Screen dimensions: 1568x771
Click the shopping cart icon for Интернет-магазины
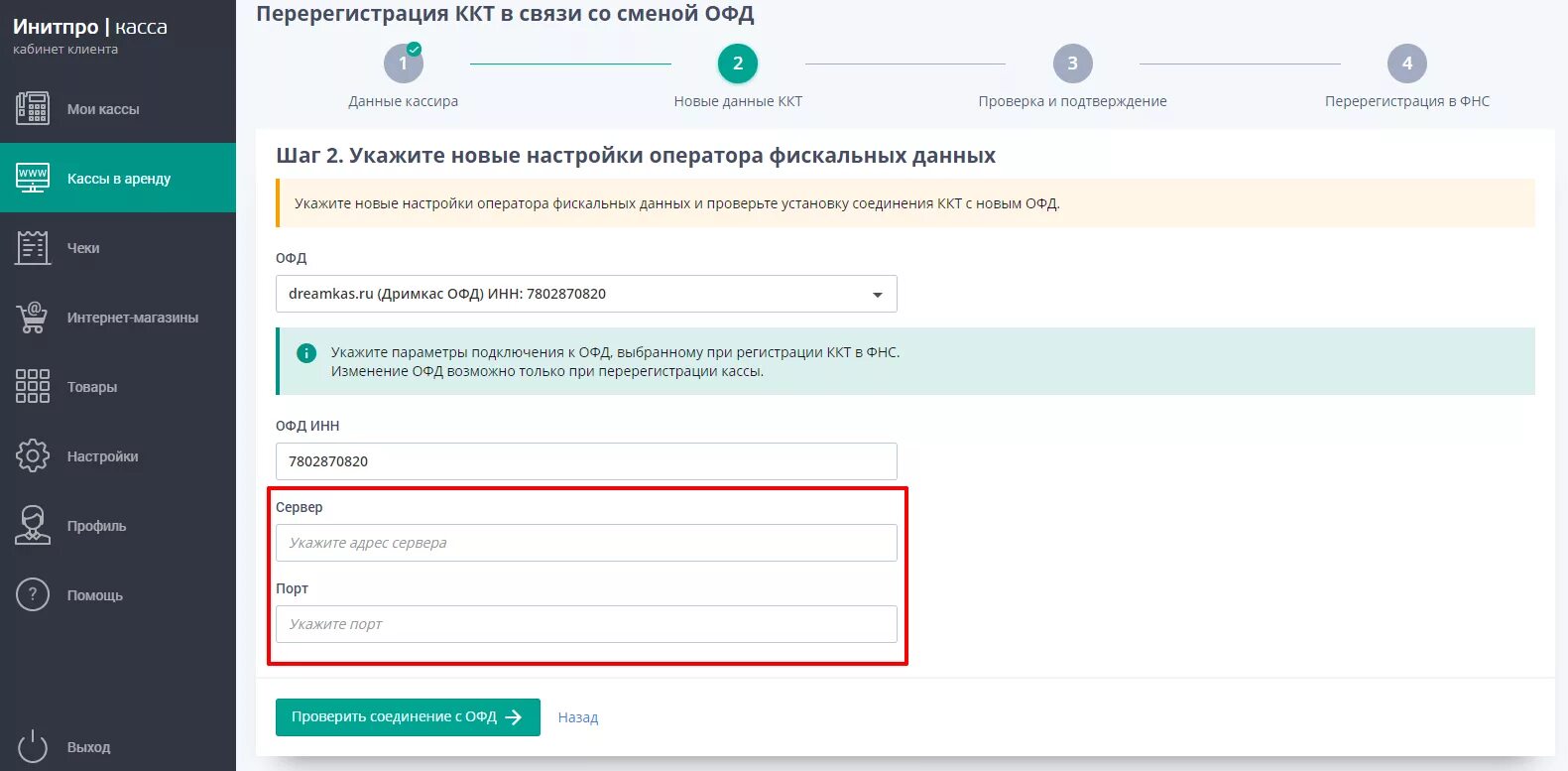click(x=33, y=317)
